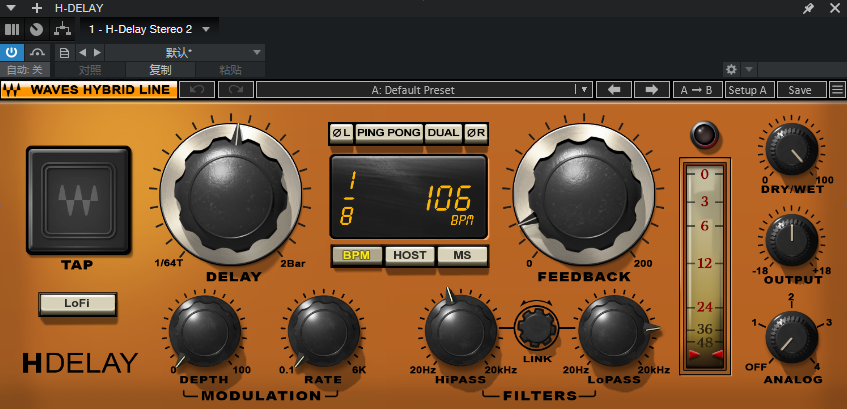Go to previous preset with left triangle
The height and width of the screenshot is (409, 847).
coord(82,52)
